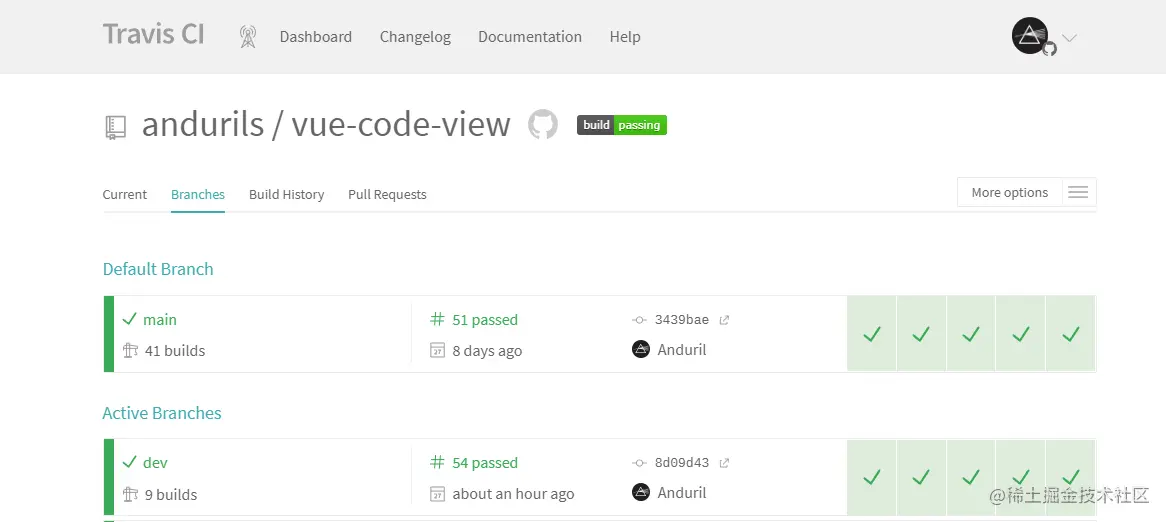The height and width of the screenshot is (522, 1166).
Task: Click the about an hour ago text
Action: click(x=513, y=494)
